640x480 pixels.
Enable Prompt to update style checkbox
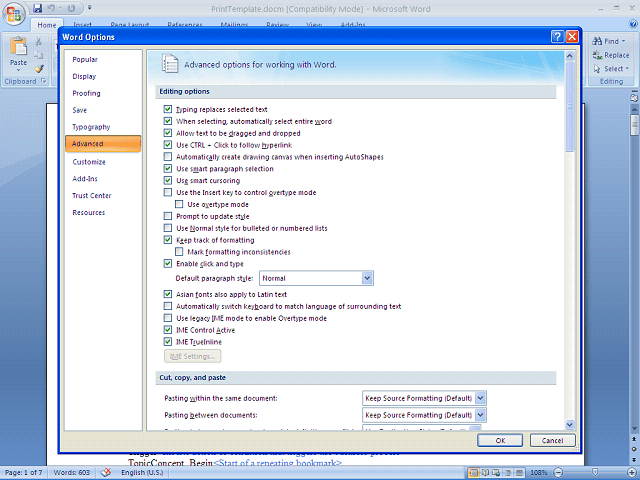(168, 216)
